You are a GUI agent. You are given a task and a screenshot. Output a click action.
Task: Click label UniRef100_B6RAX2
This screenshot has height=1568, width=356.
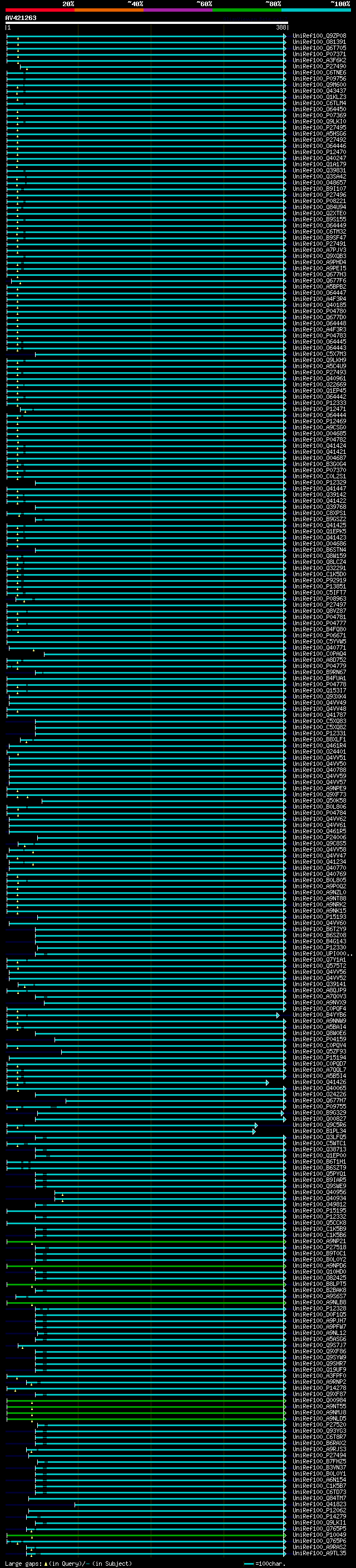point(319,1443)
